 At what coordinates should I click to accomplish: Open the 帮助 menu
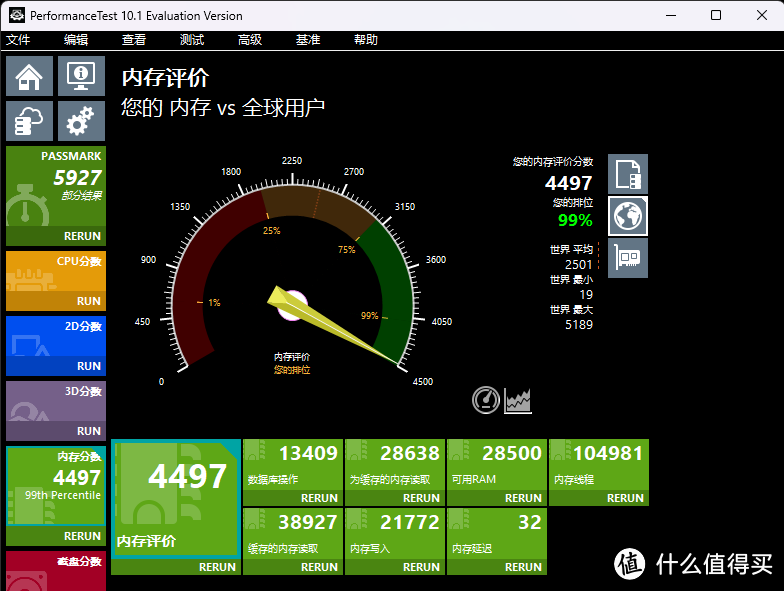[366, 40]
